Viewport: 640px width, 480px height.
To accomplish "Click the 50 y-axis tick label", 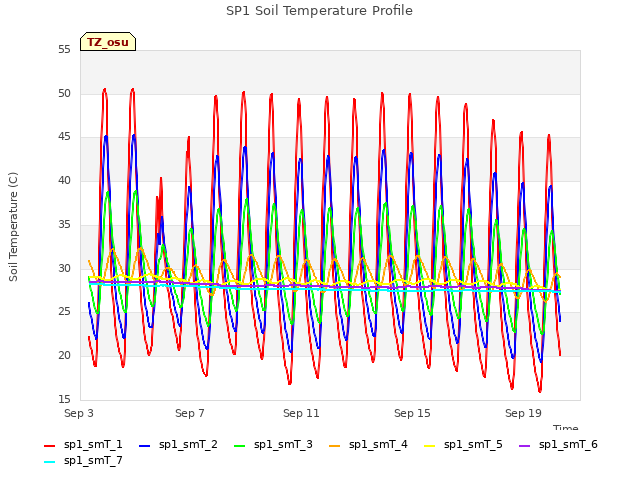I will (x=64, y=93).
